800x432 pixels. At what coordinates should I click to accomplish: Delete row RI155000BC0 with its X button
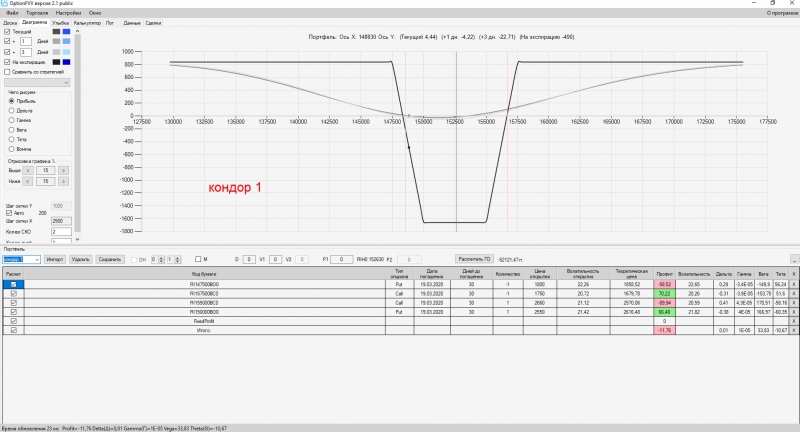tap(793, 302)
